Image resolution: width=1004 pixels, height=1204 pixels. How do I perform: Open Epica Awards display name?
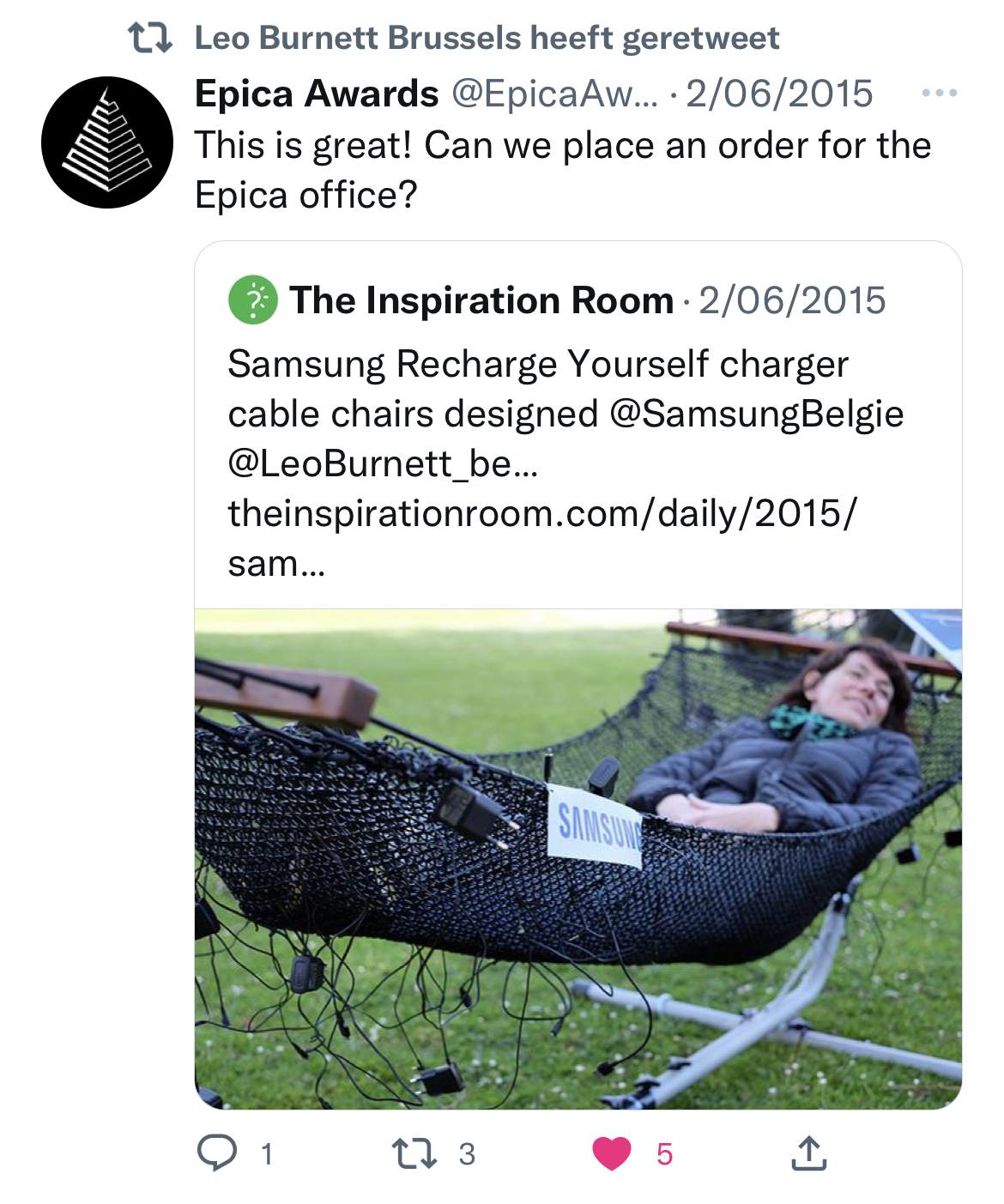[317, 94]
